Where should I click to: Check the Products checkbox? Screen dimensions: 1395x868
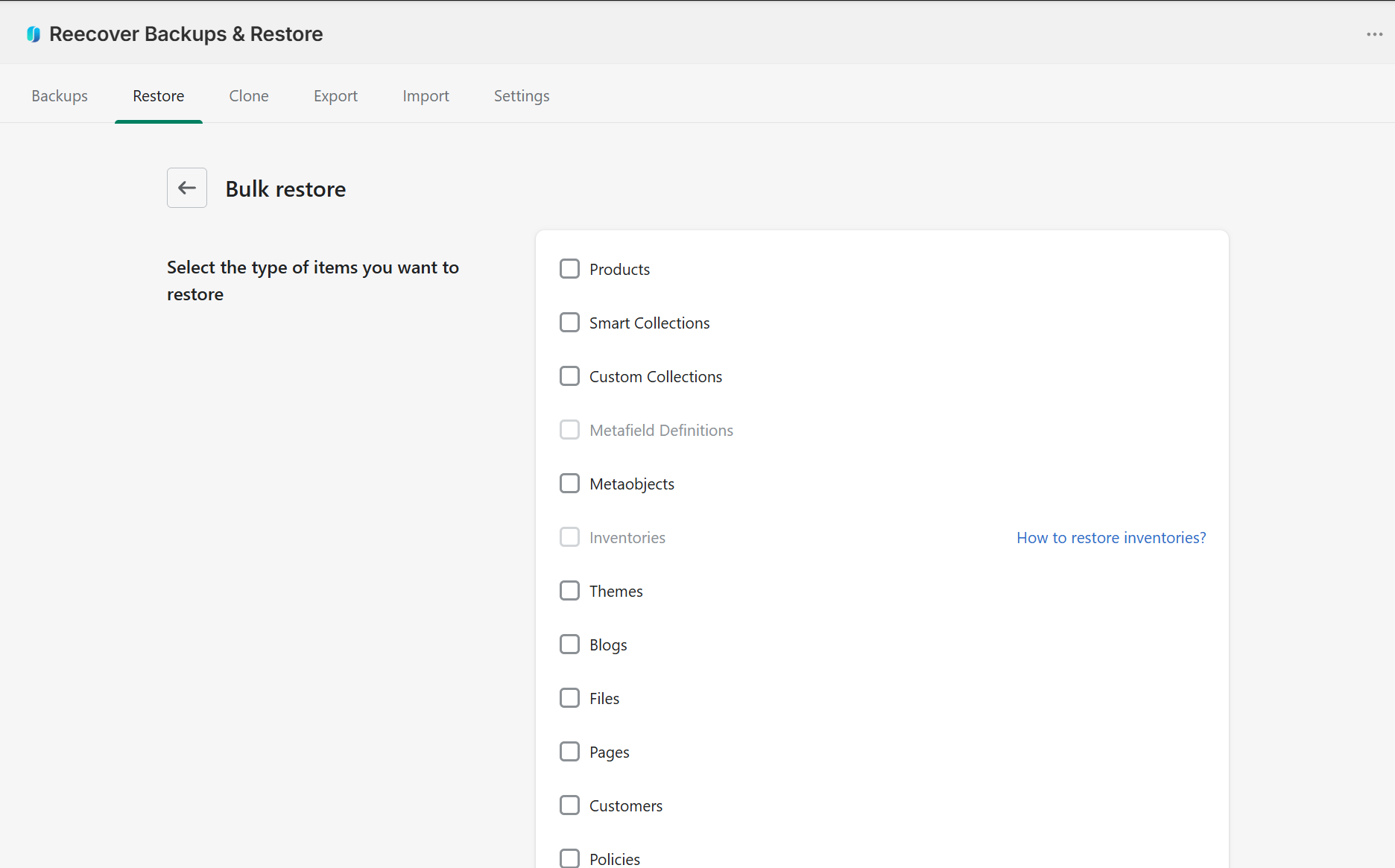pyautogui.click(x=569, y=269)
